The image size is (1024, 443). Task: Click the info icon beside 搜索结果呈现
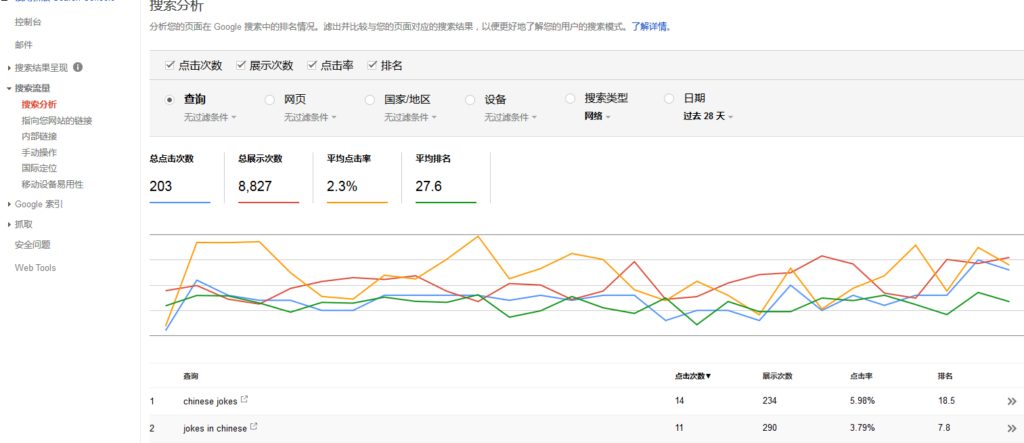click(x=78, y=67)
